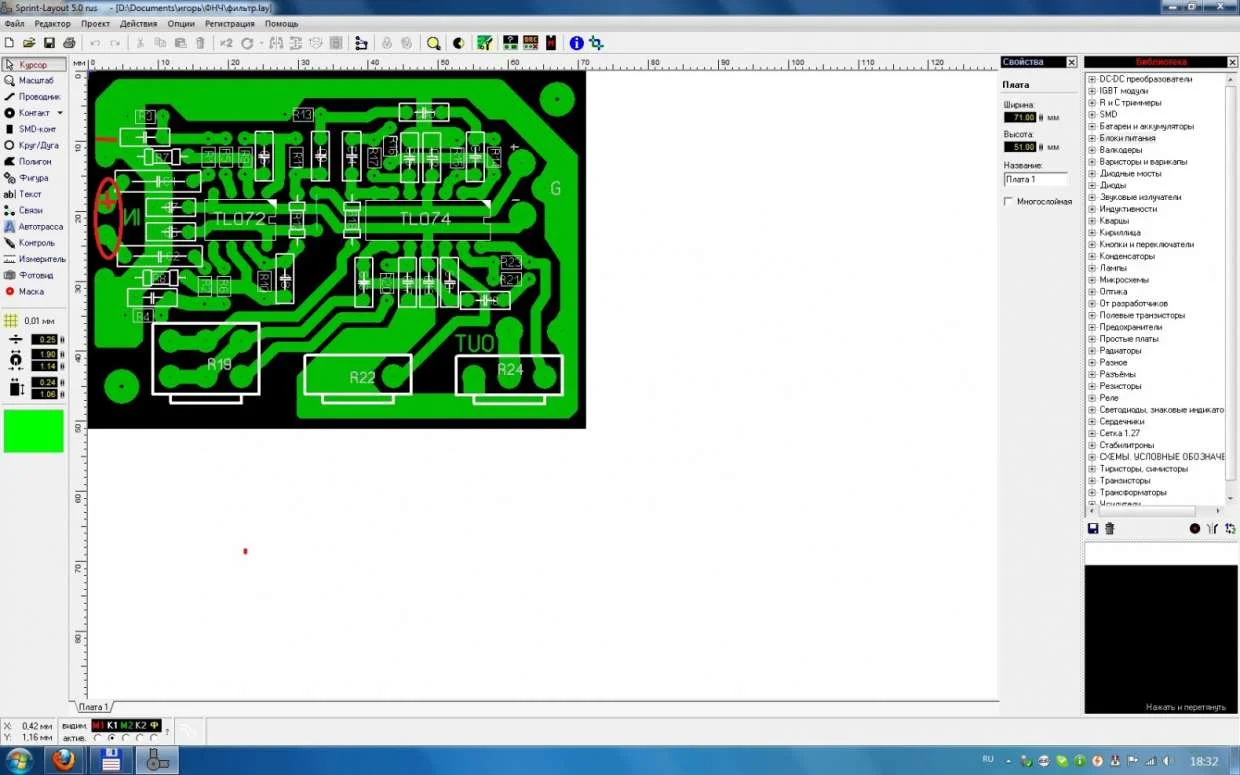Delete library component with trash icon under library
This screenshot has height=775, width=1240.
pyautogui.click(x=1109, y=528)
